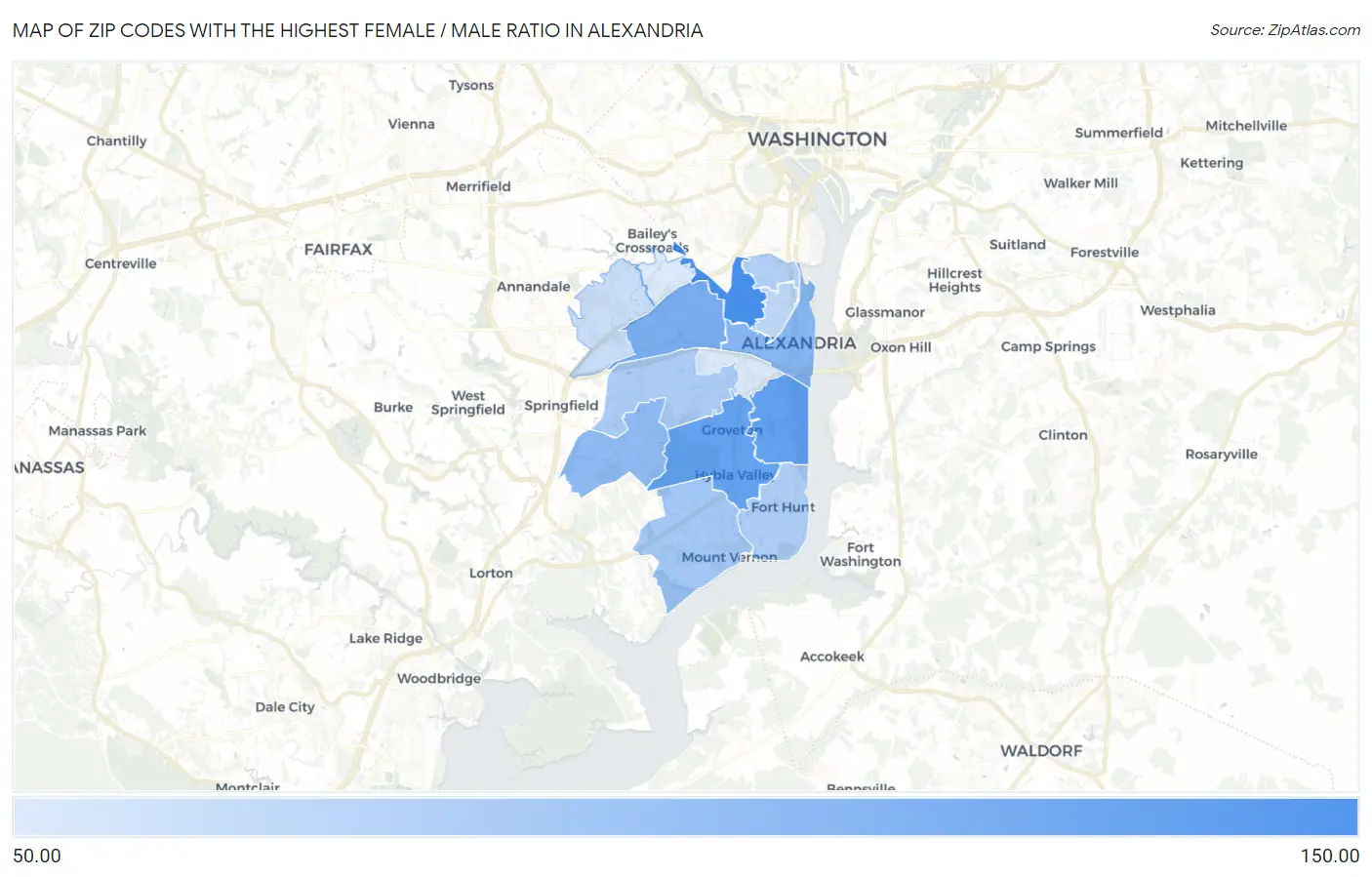Select the ALEXANDRIA label on the map
This screenshot has width=1372, height=877.
[798, 343]
